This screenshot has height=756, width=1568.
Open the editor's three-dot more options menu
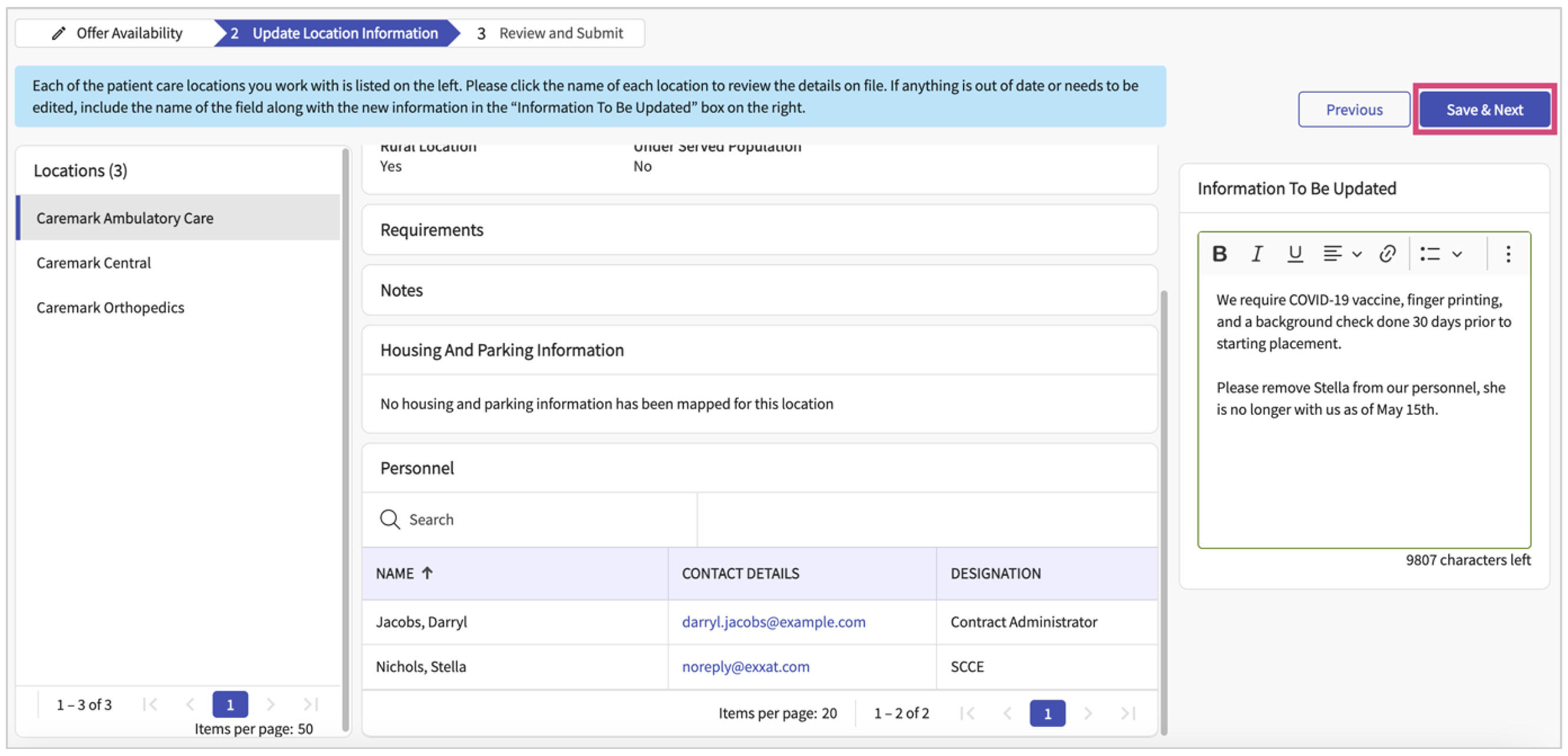tap(1508, 254)
